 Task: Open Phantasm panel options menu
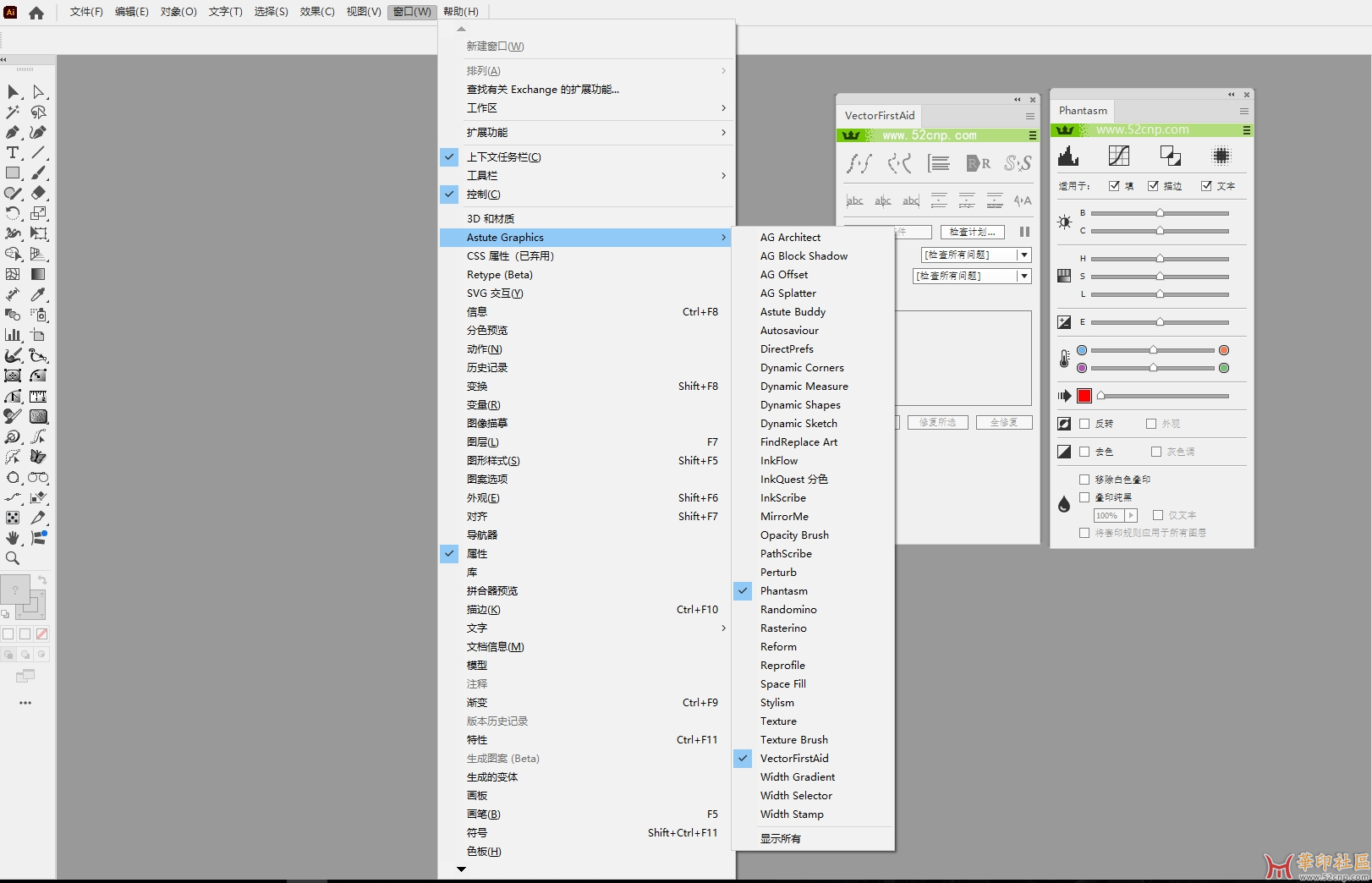coord(1244,111)
